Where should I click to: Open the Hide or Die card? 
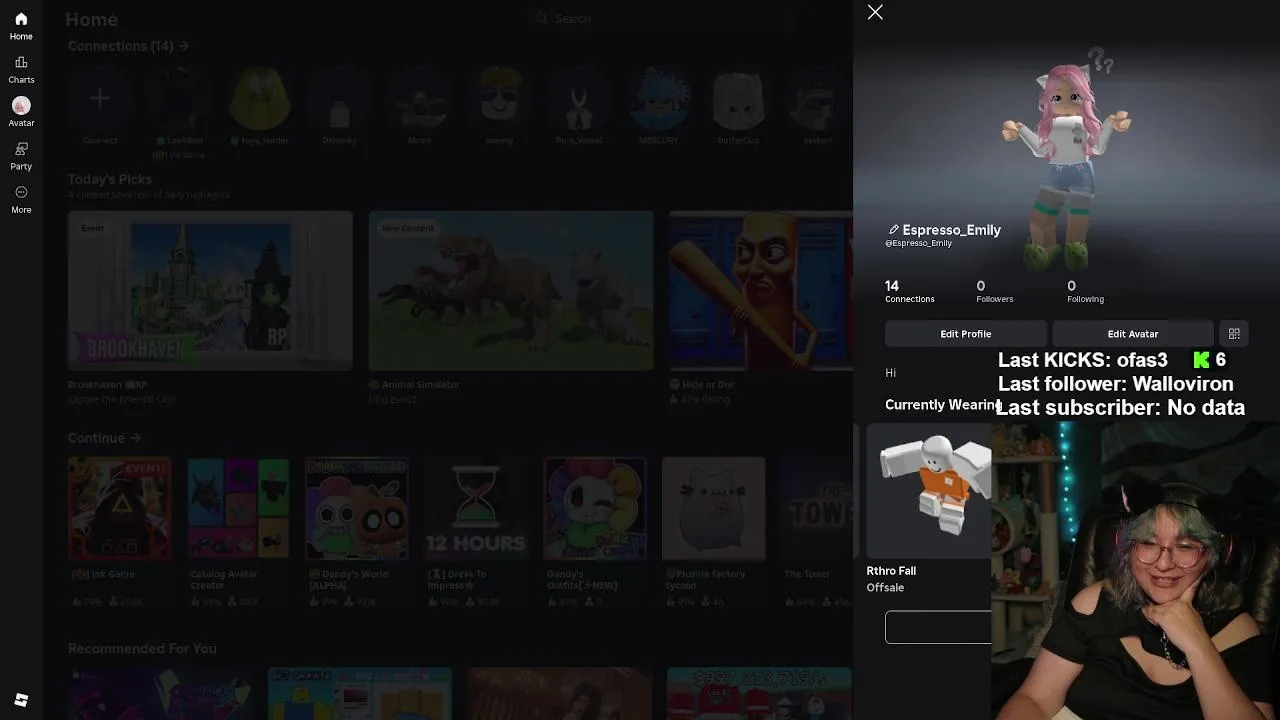click(761, 291)
